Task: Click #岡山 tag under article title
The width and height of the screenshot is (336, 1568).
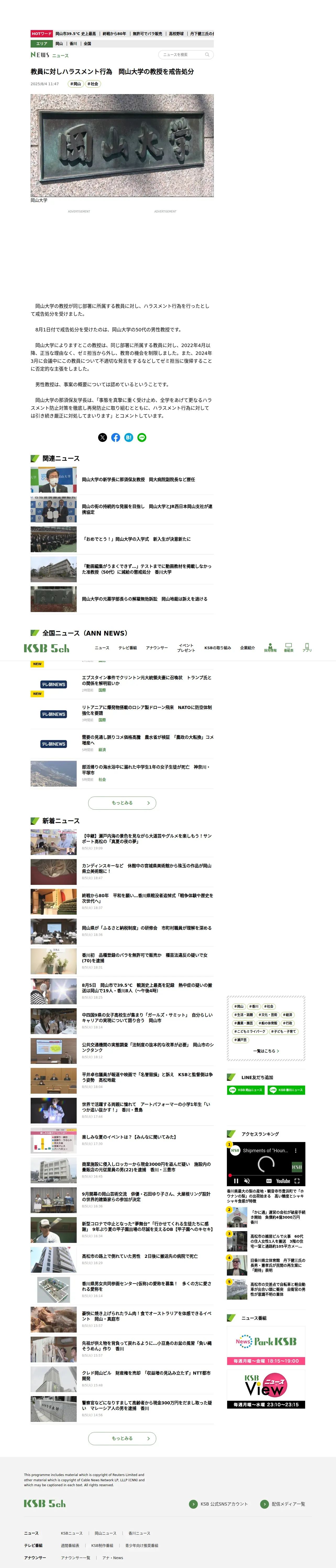Action: point(76,84)
